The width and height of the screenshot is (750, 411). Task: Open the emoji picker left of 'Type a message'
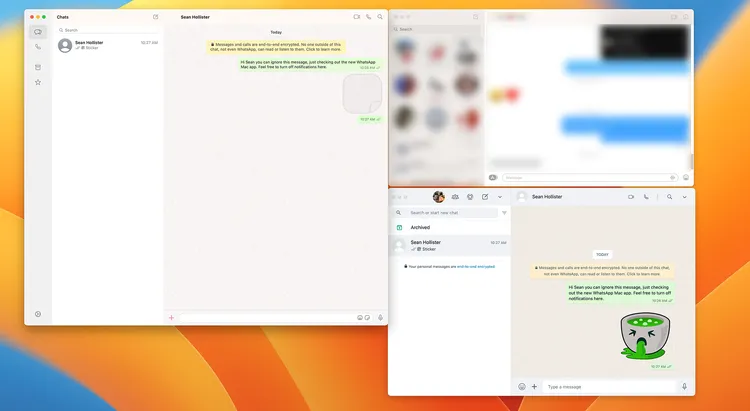(x=521, y=386)
